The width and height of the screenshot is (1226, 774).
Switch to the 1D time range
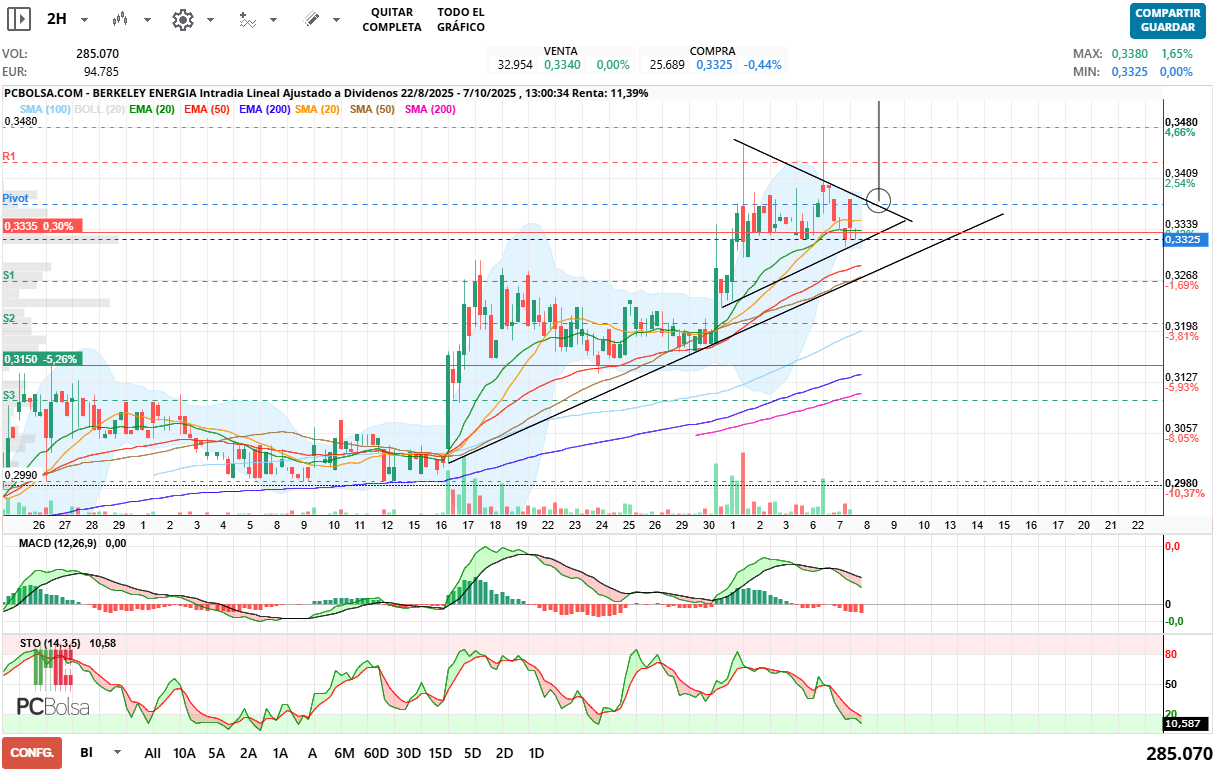tap(536, 752)
